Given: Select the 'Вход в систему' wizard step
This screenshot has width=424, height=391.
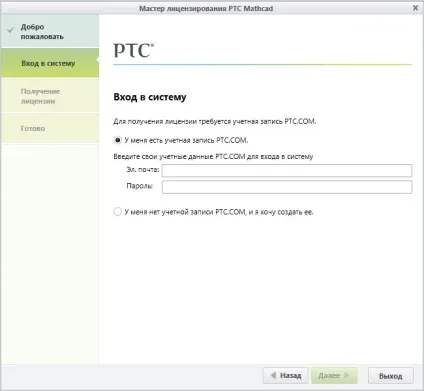Looking at the screenshot, I should click(50, 63).
